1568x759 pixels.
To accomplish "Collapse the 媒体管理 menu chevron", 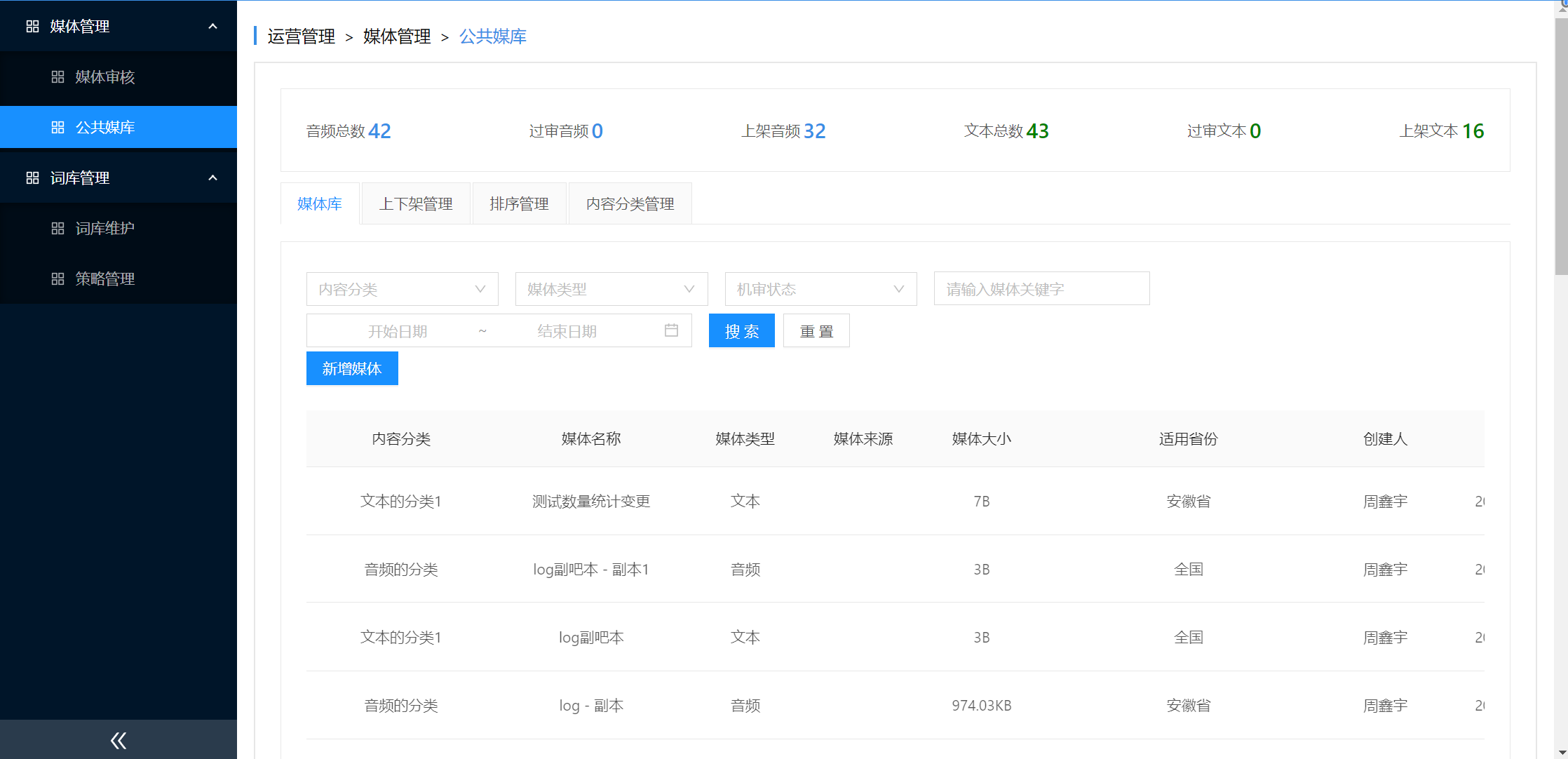I will tap(212, 27).
